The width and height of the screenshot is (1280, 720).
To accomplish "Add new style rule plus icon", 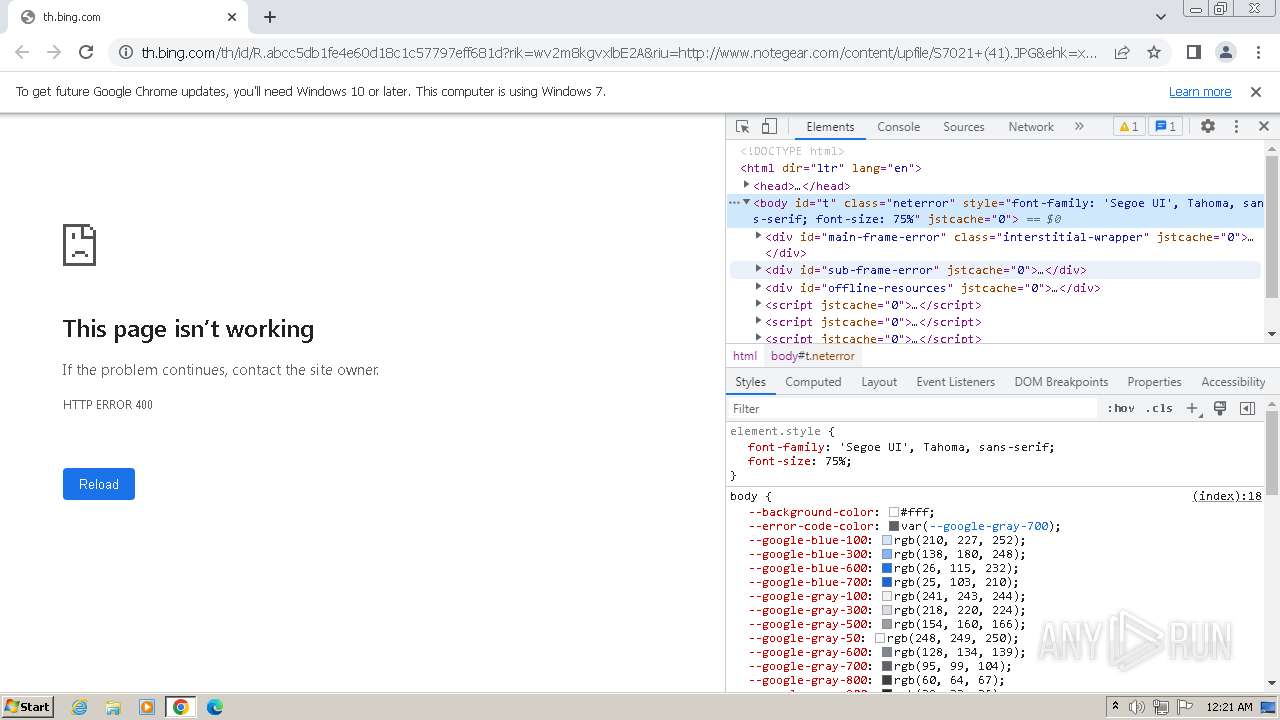I will click(1192, 408).
